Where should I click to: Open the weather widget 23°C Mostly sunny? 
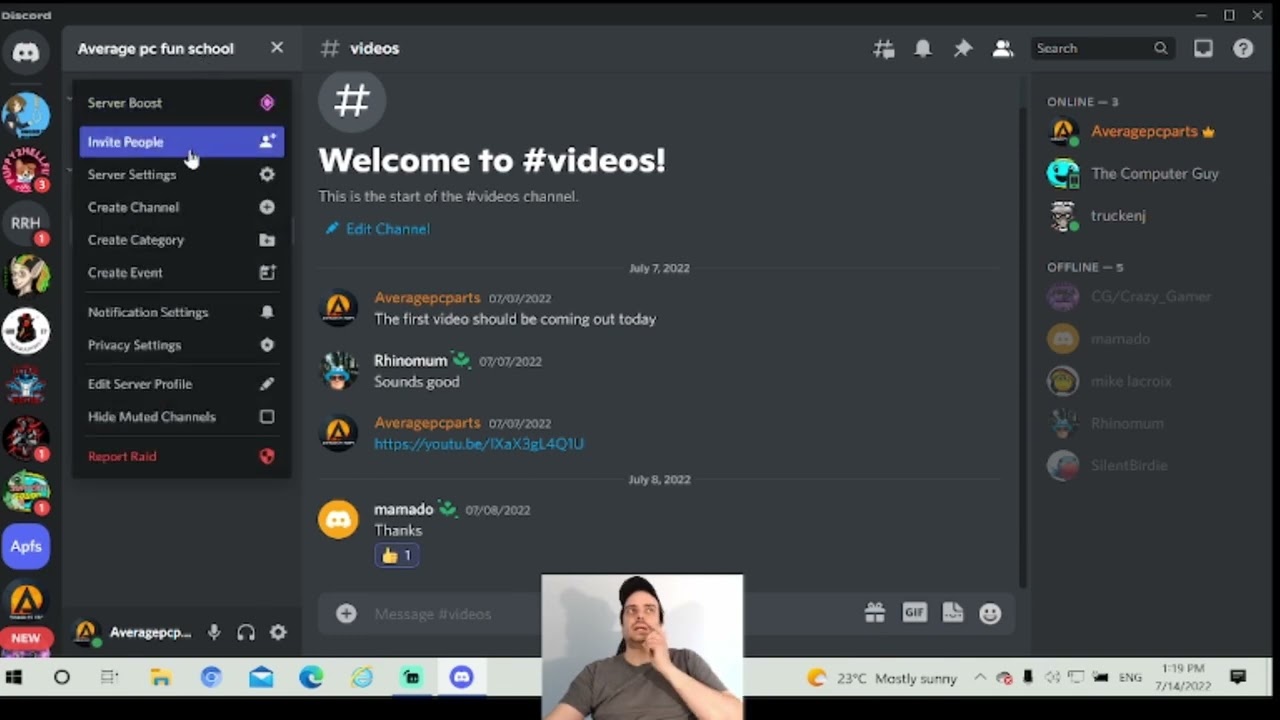882,678
